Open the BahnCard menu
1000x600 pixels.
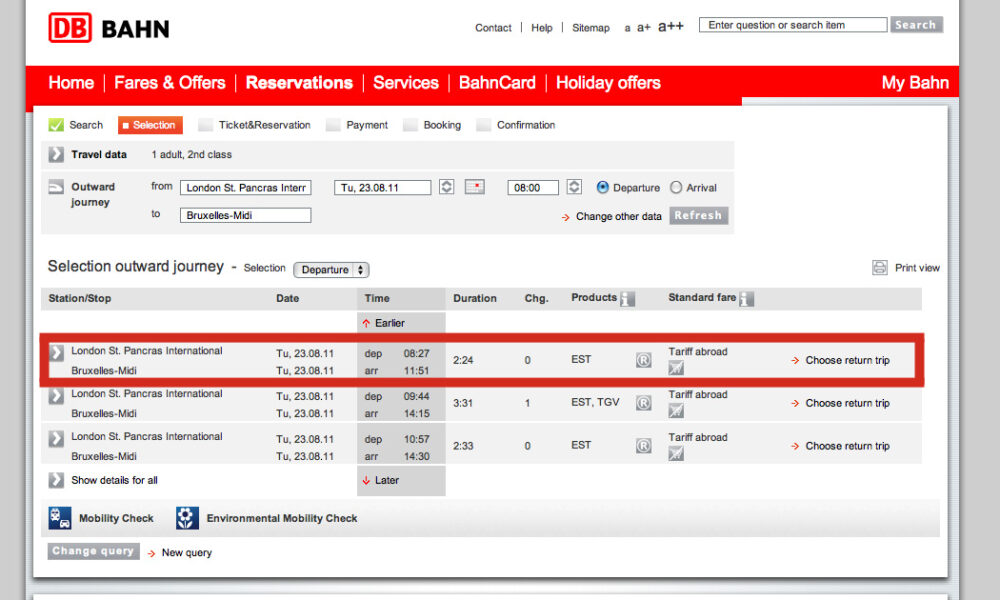[x=497, y=83]
